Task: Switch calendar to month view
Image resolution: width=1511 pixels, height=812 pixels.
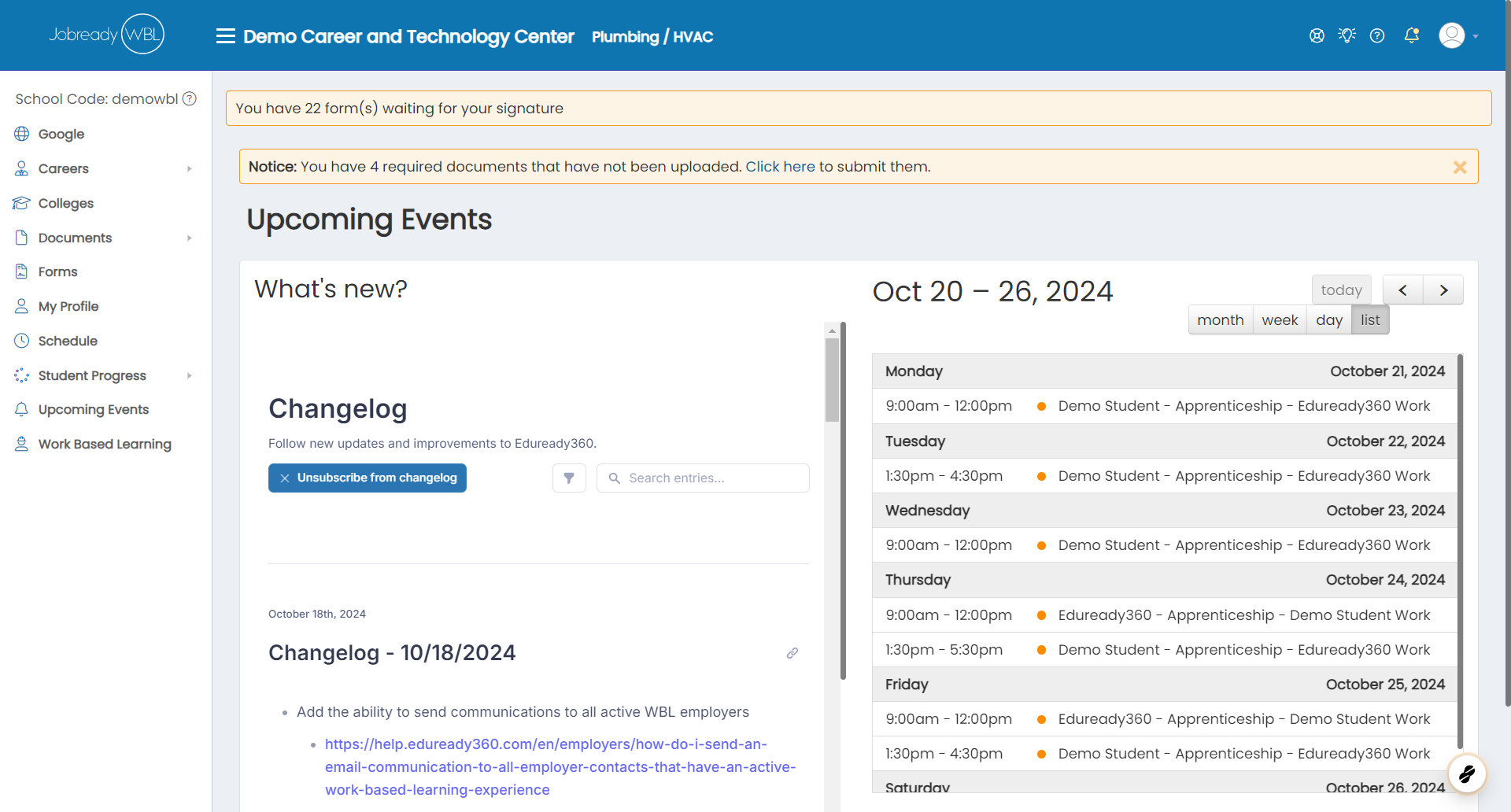Action: (x=1221, y=319)
